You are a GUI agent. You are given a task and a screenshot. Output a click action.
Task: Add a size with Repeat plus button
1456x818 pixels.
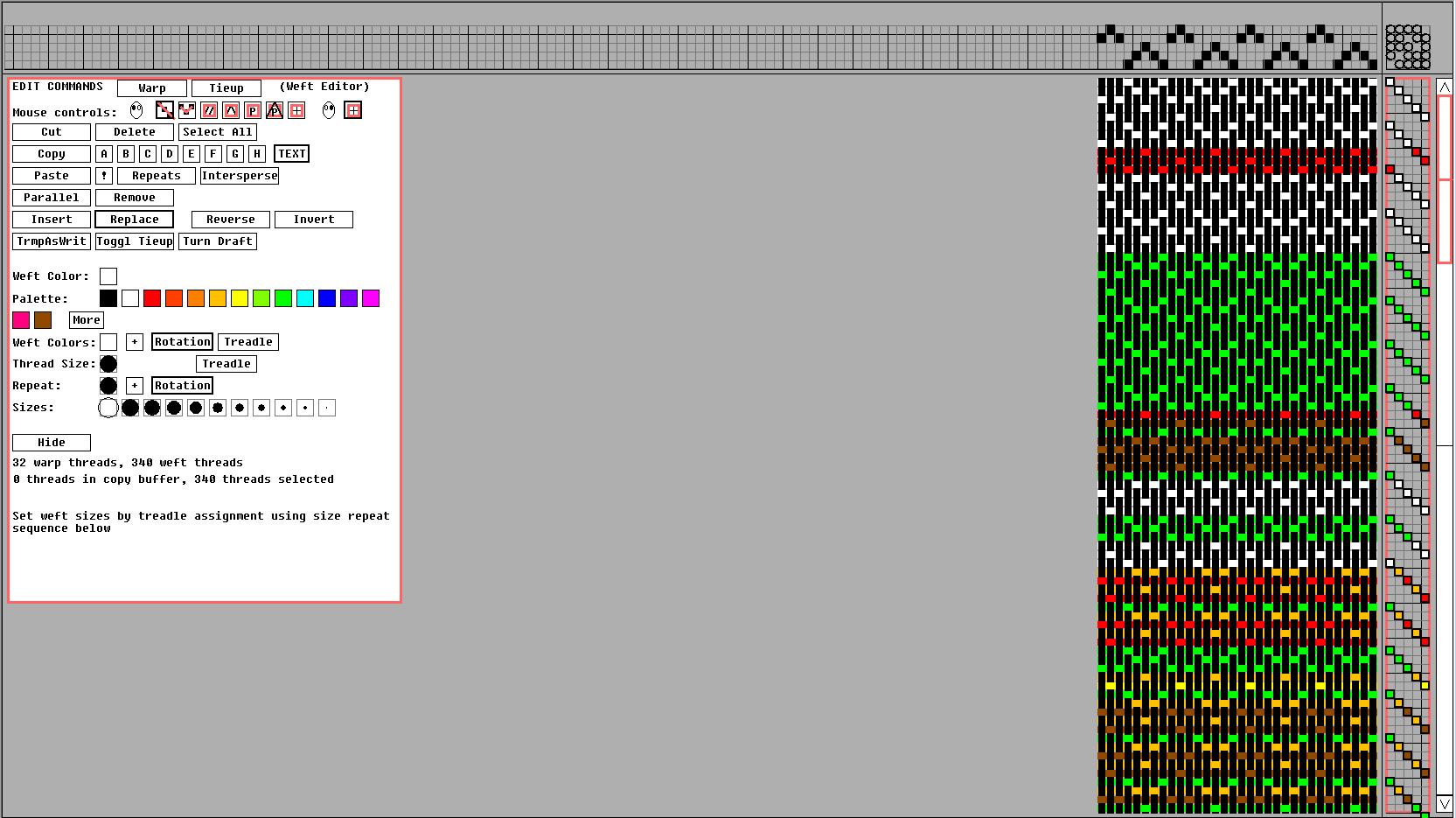[x=135, y=386]
